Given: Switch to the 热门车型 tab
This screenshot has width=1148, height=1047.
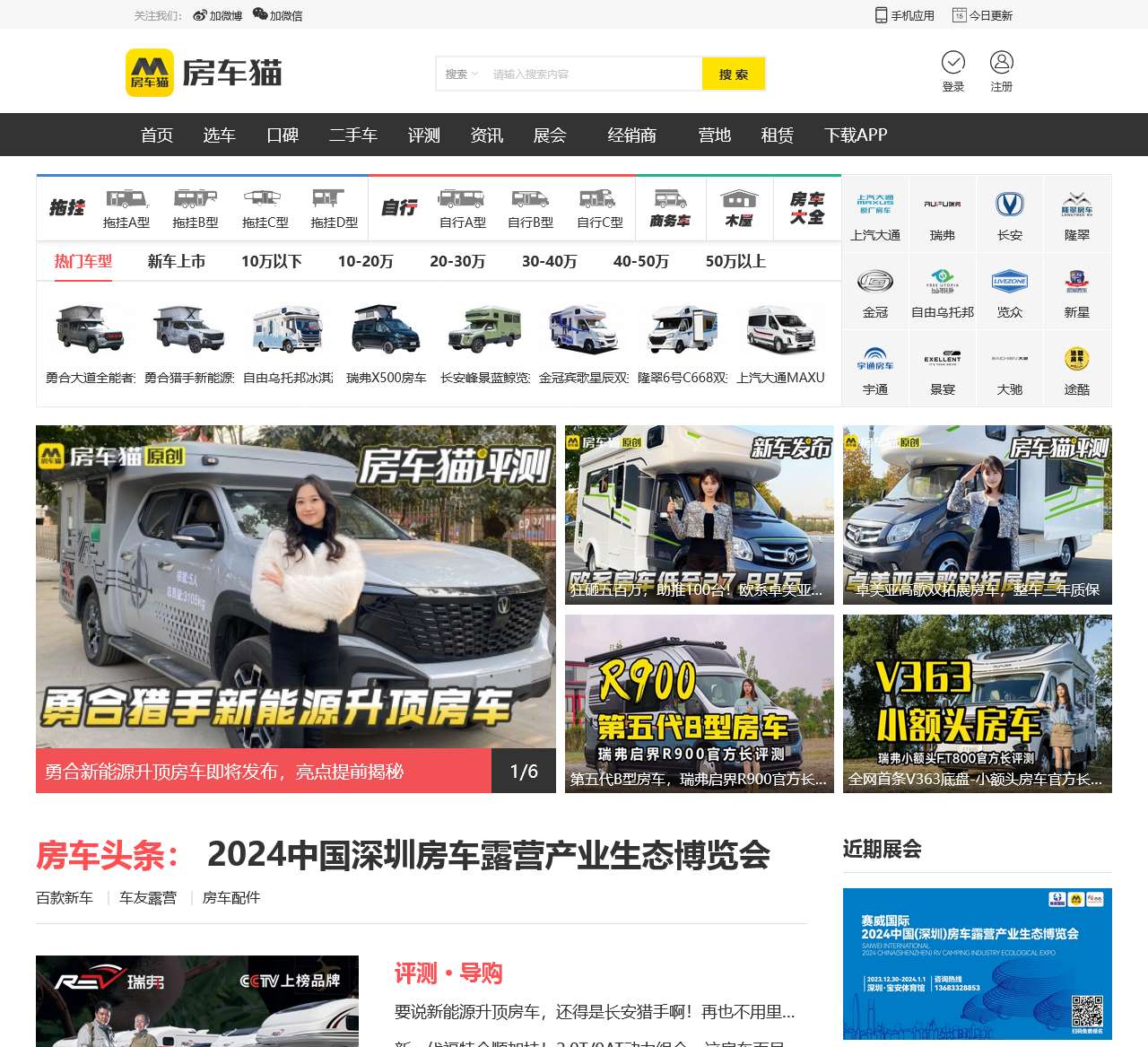Looking at the screenshot, I should 83,261.
